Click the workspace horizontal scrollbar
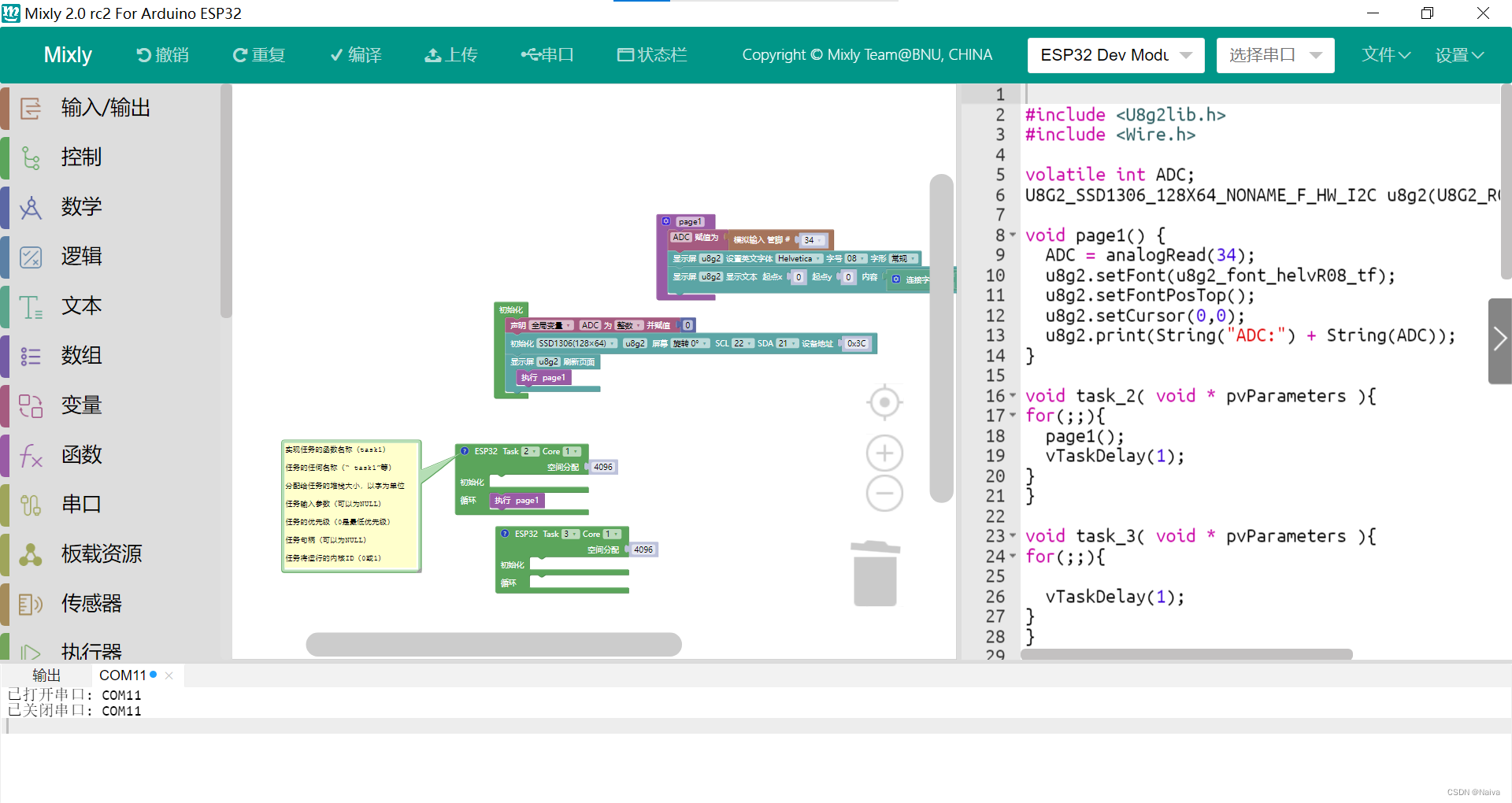 (x=494, y=645)
